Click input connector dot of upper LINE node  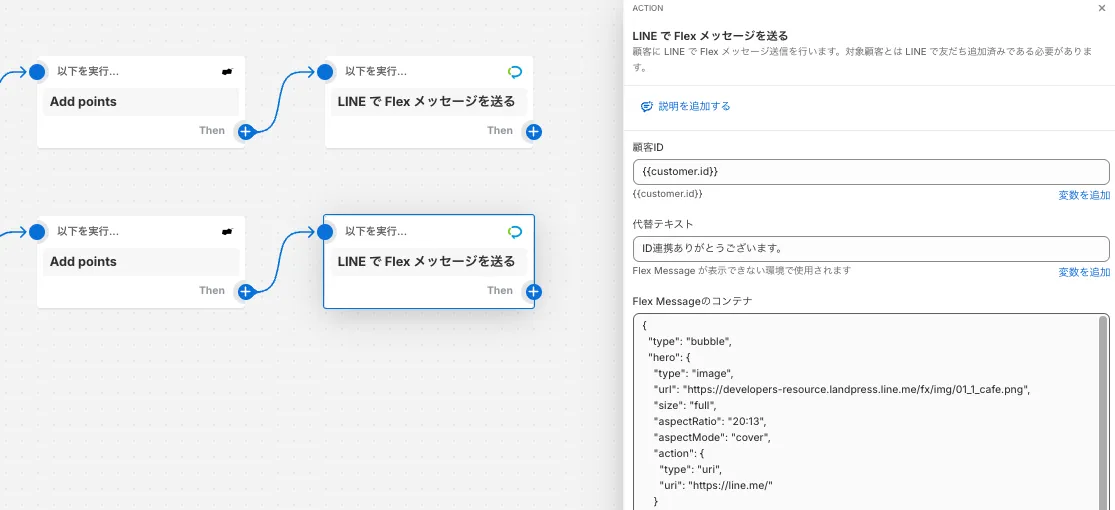tap(325, 72)
